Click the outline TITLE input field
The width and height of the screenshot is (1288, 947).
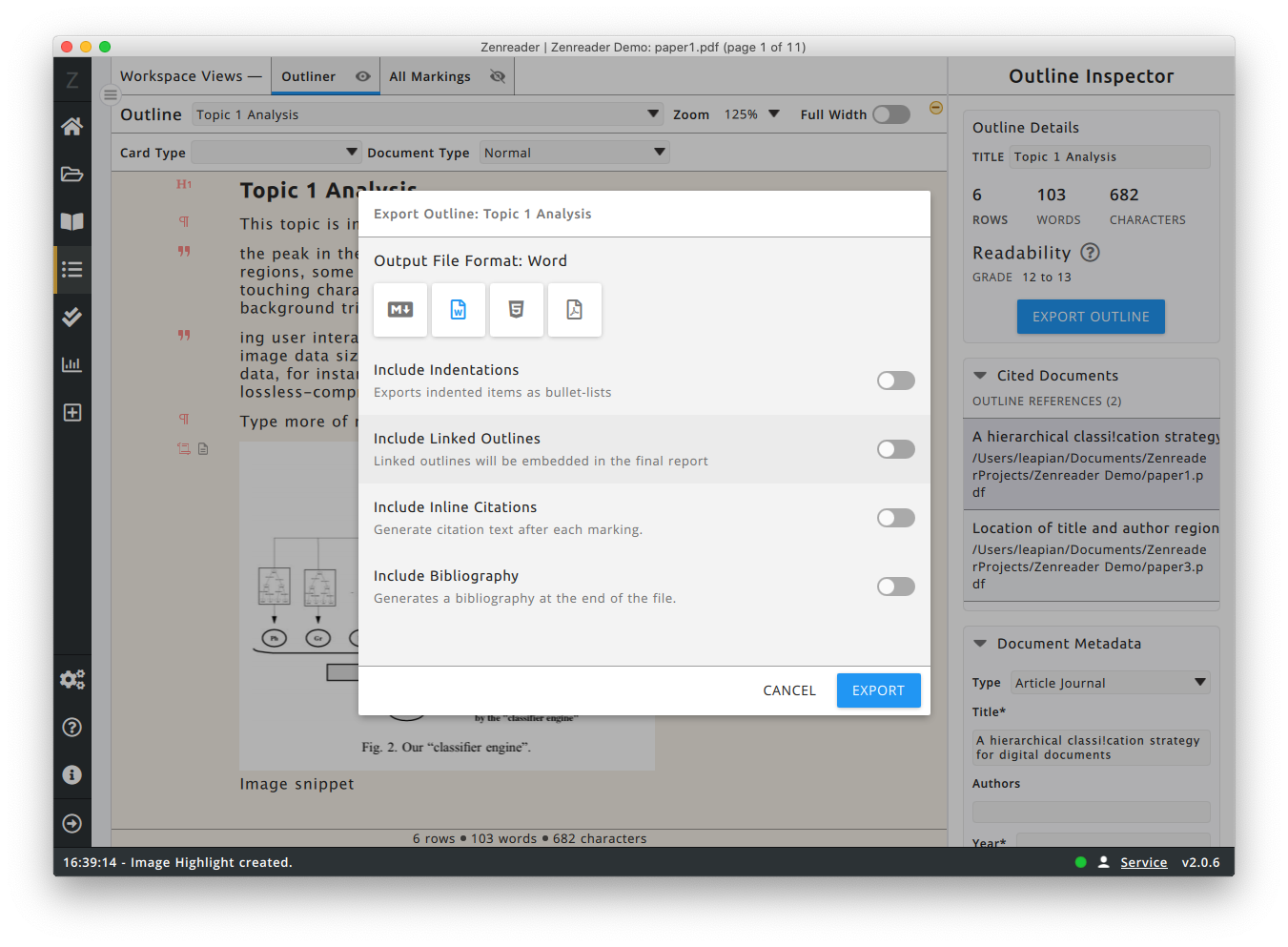1110,157
